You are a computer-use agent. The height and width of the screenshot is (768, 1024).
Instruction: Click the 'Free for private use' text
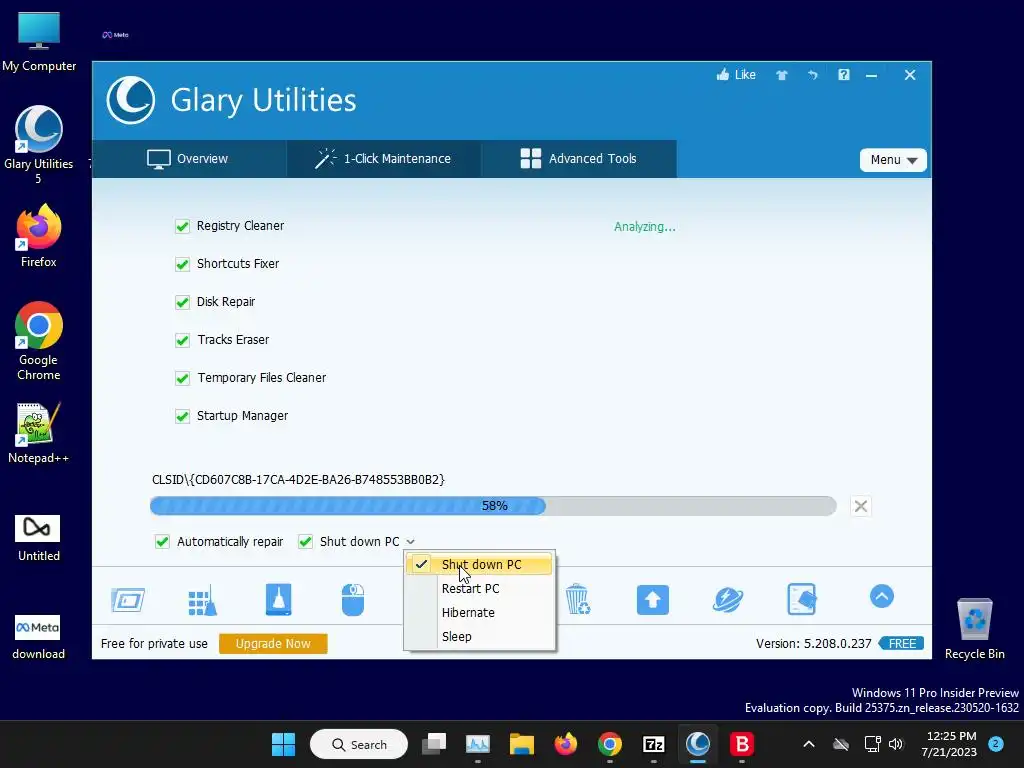(x=154, y=643)
